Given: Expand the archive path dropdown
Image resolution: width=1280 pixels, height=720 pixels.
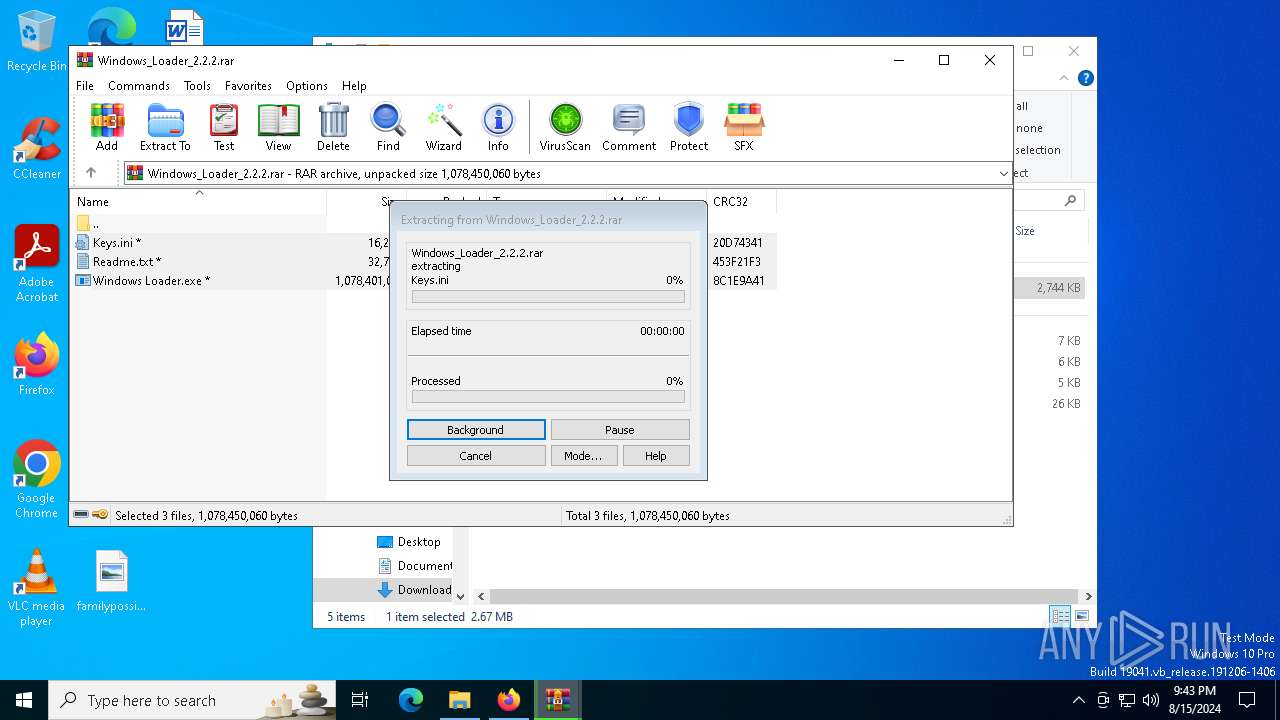Looking at the screenshot, I should click(x=1003, y=174).
